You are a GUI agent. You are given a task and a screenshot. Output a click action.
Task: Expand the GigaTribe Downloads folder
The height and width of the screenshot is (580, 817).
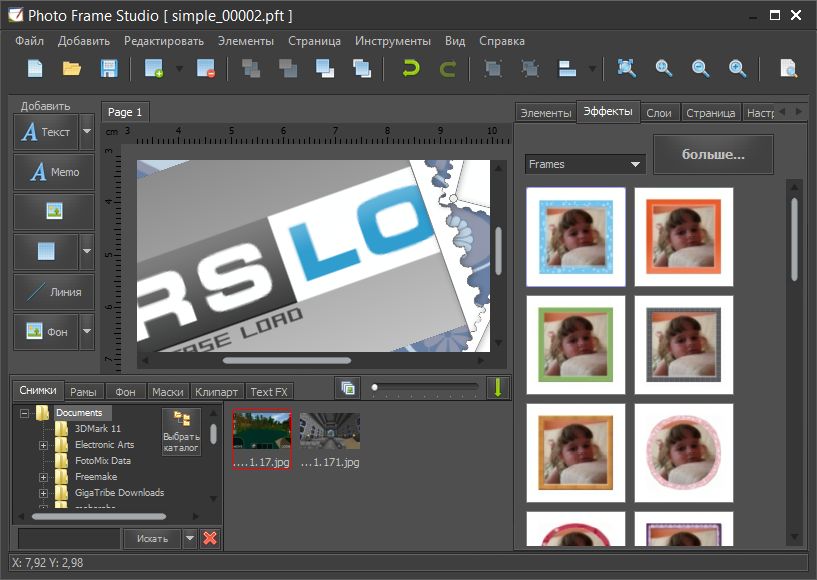(43, 493)
